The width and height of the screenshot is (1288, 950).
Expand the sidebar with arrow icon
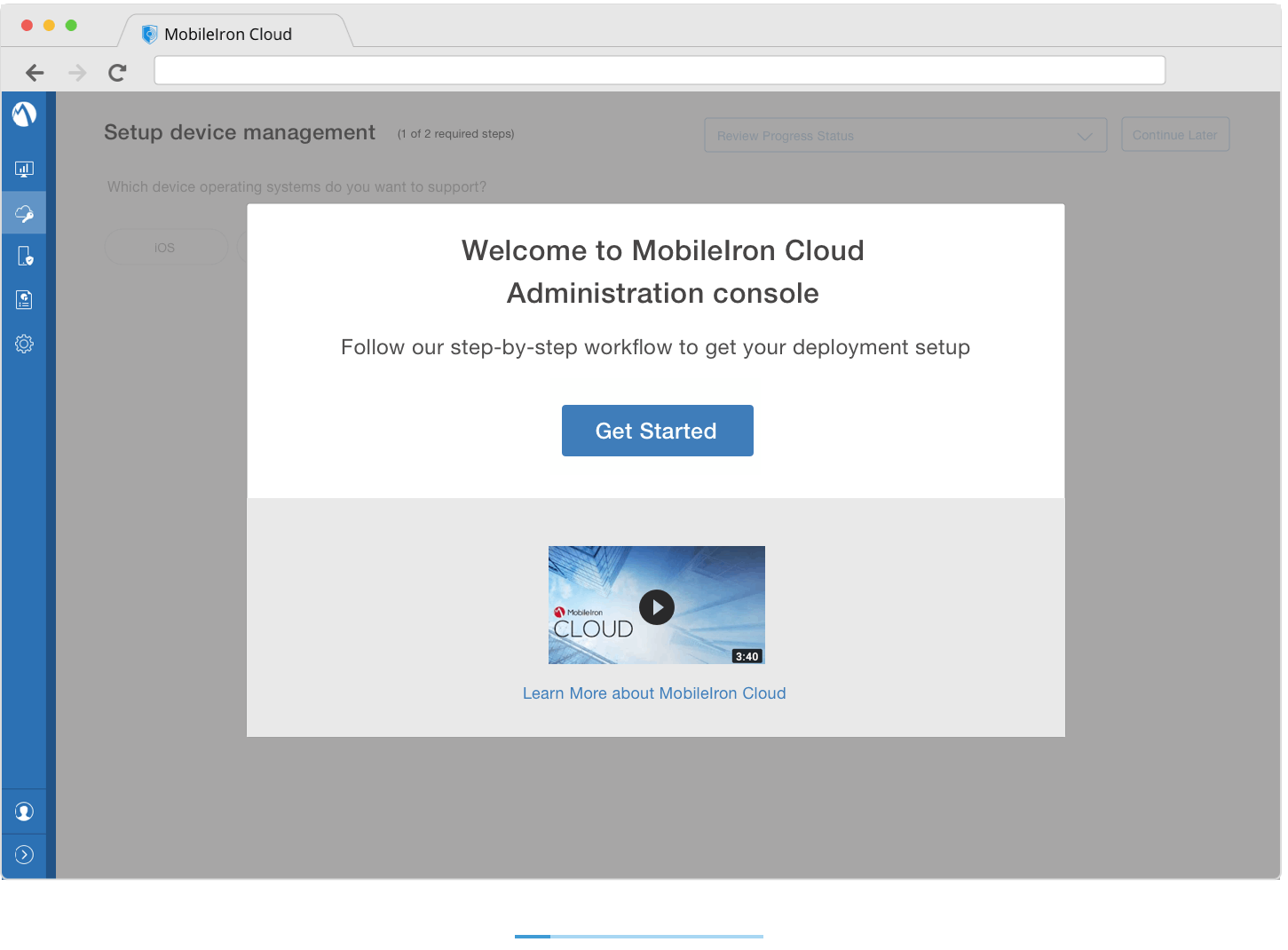pos(24,855)
